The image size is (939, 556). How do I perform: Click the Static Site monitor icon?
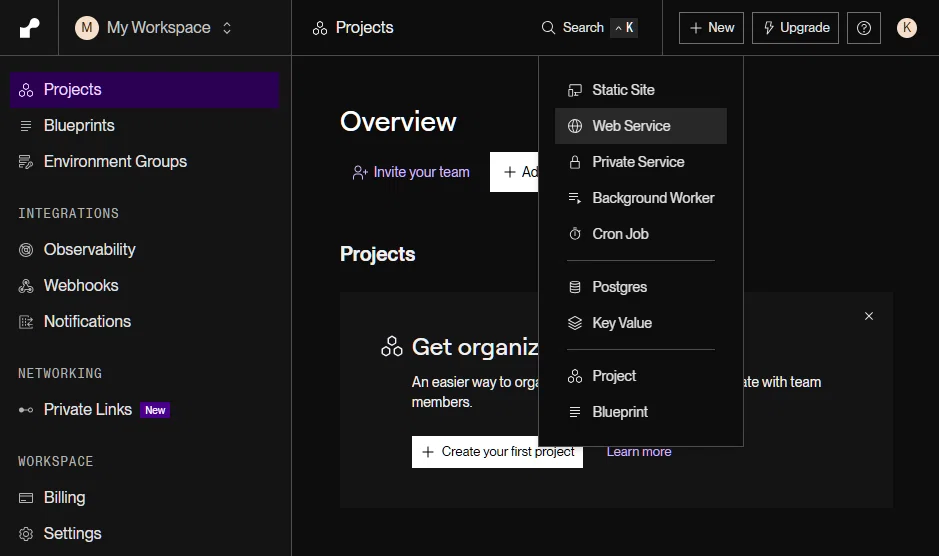coord(575,90)
